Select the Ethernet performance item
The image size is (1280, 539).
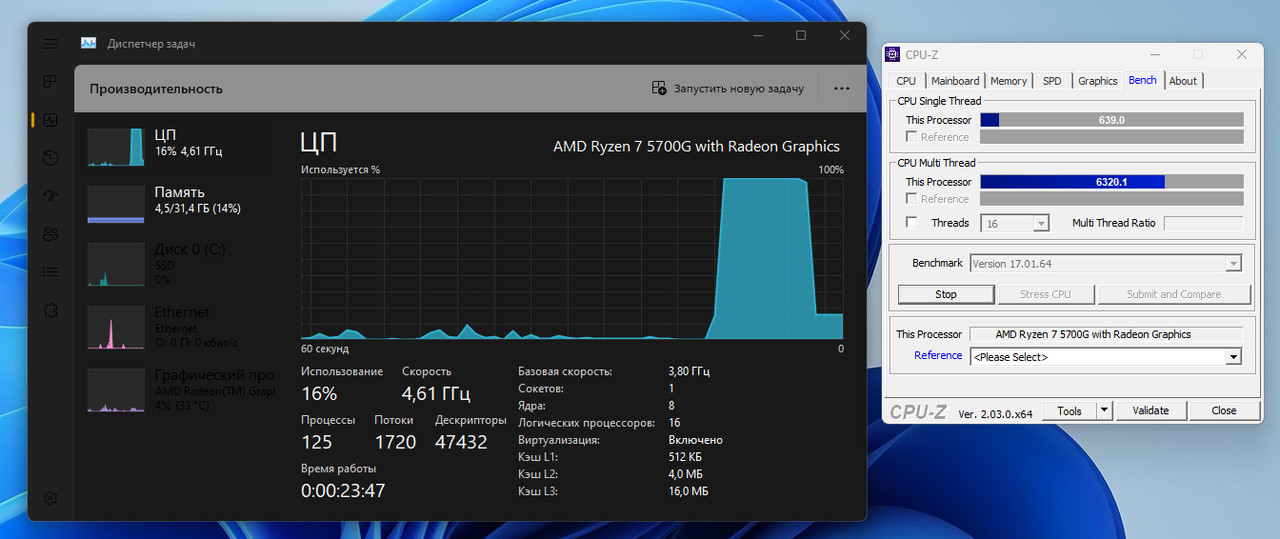click(x=180, y=326)
